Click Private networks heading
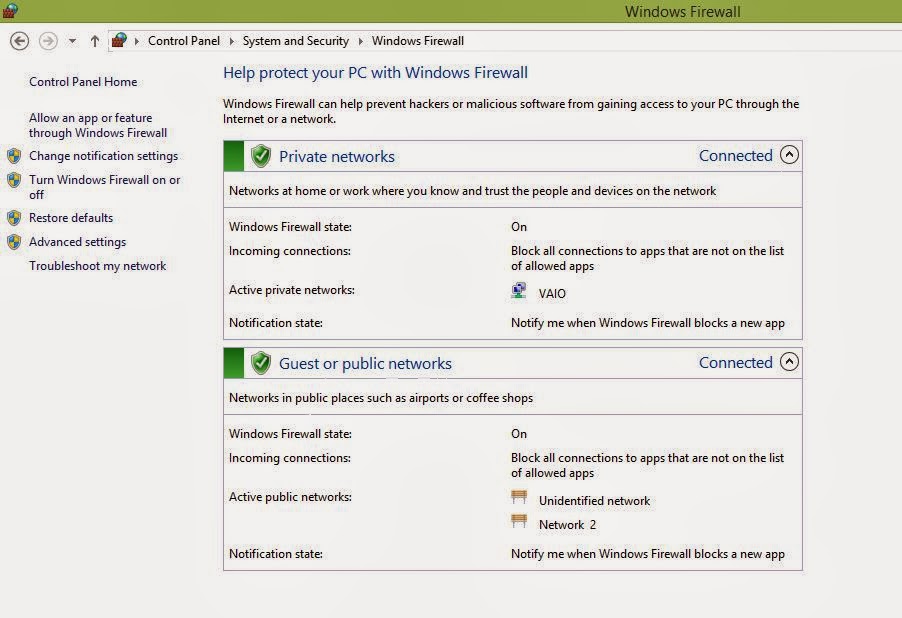The height and width of the screenshot is (618, 902). click(x=337, y=157)
